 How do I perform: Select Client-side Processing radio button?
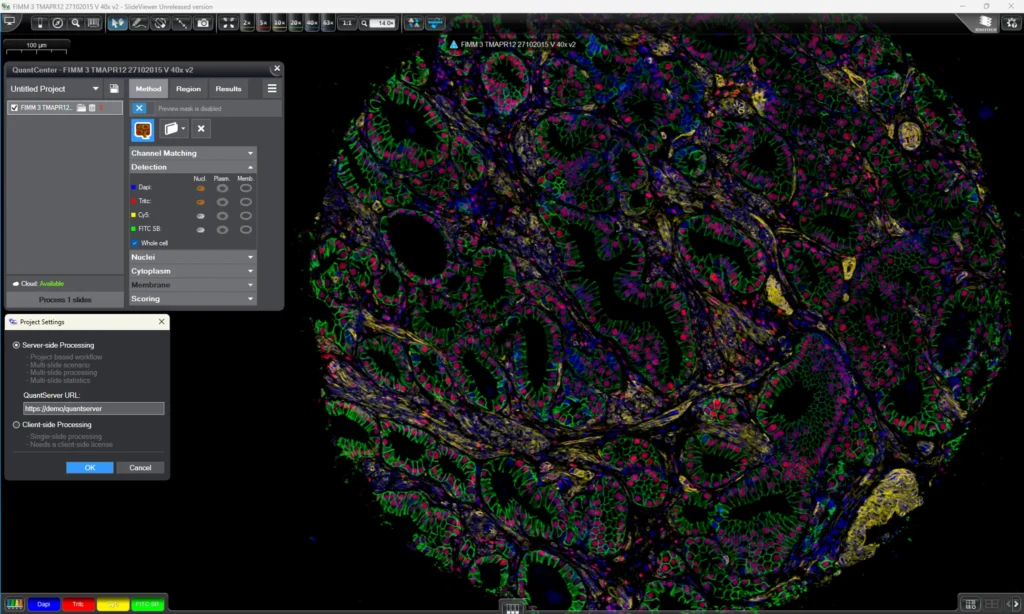coord(16,425)
